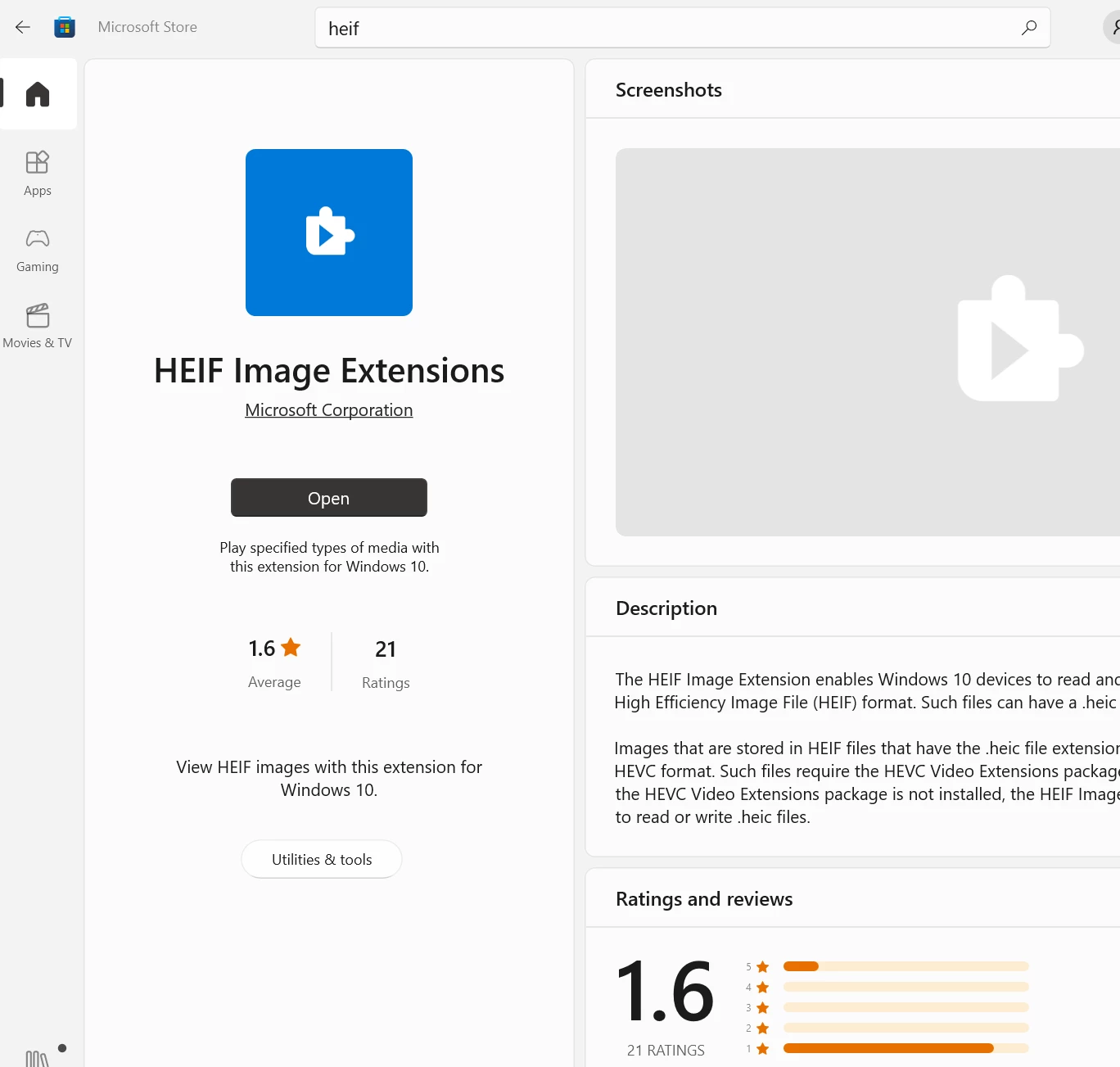Click the 1.6 Average rating
The image size is (1120, 1067).
click(274, 662)
